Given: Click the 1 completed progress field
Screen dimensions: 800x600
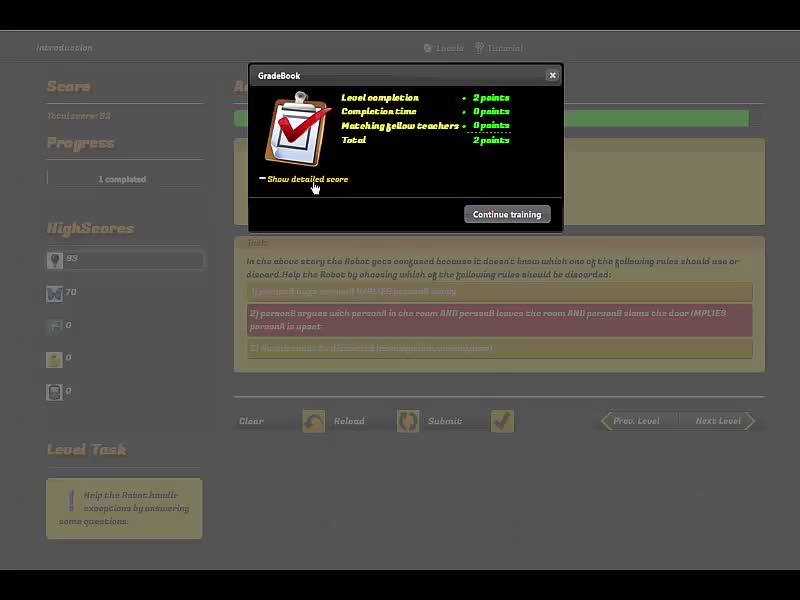Looking at the screenshot, I should click(x=124, y=178).
